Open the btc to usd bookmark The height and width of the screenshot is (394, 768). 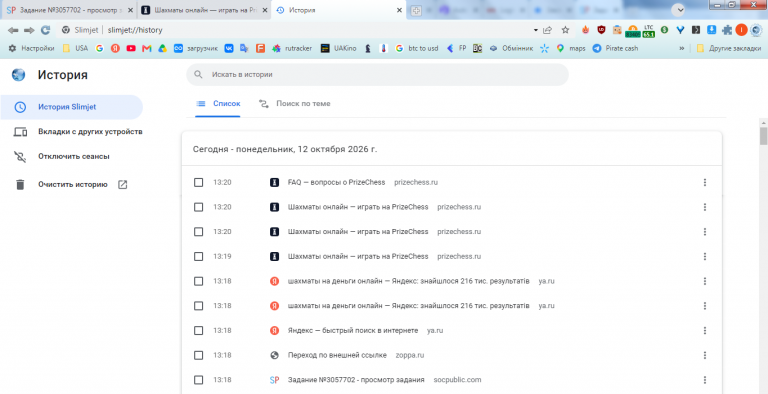click(417, 49)
